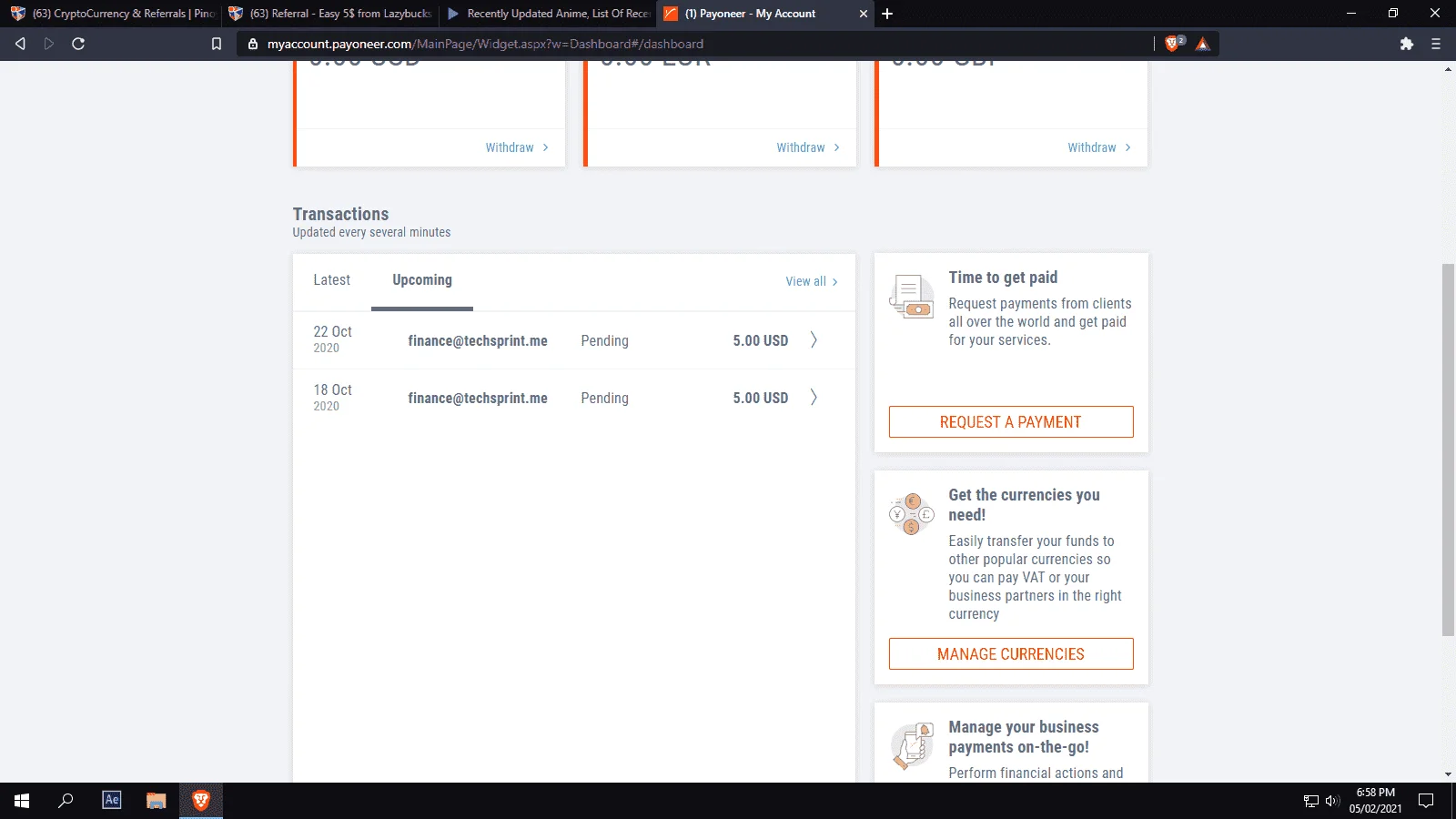The image size is (1456, 819).
Task: Click the 5.00 USD amount for 22 Oct
Action: (x=761, y=341)
